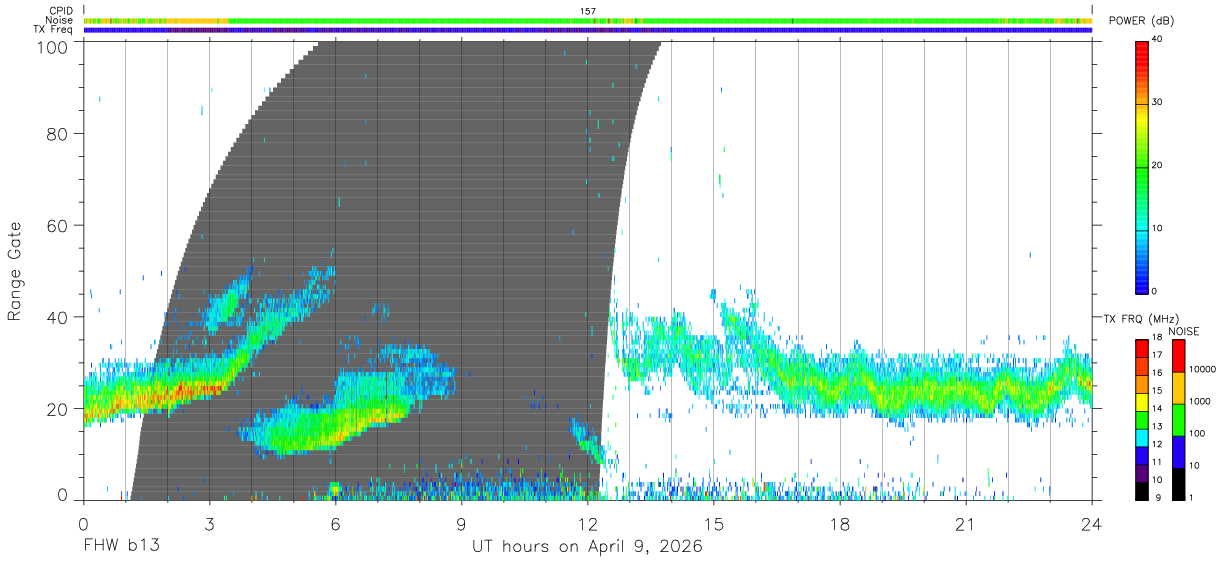Click x-axis tick label 24
The height and width of the screenshot is (567, 1228).
point(1092,524)
